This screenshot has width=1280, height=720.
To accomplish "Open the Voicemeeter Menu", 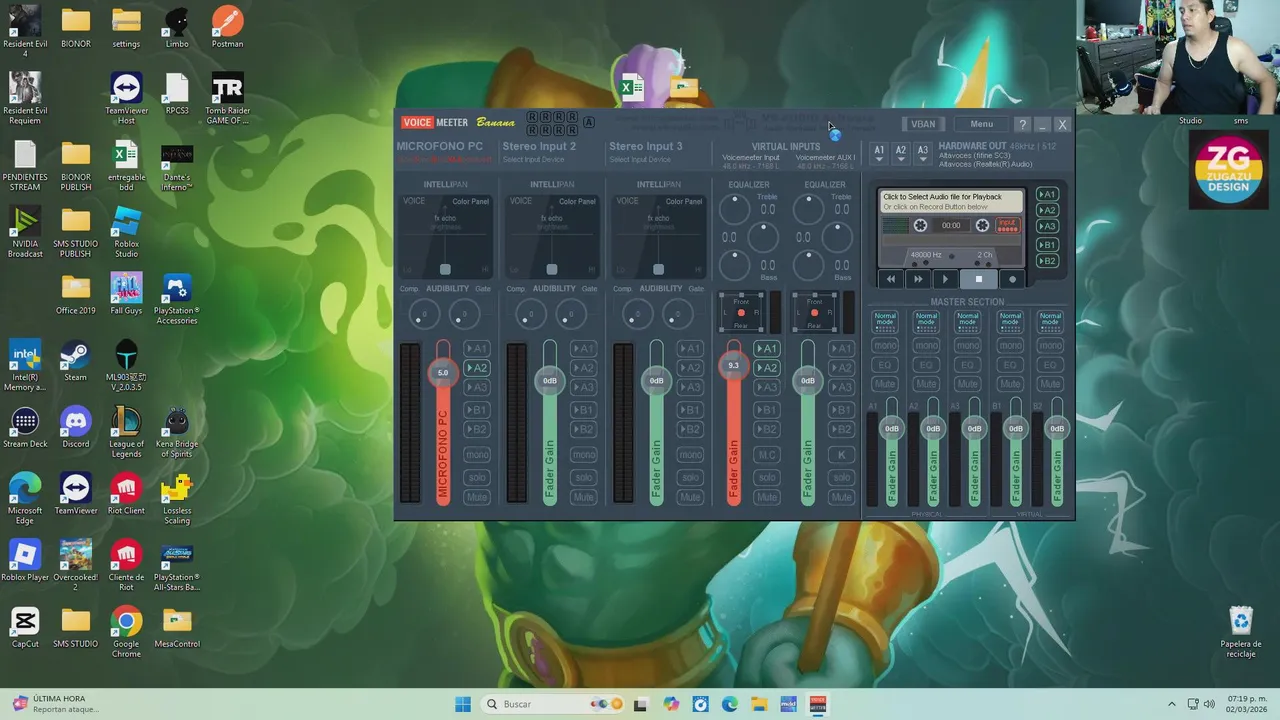I will click(x=981, y=124).
